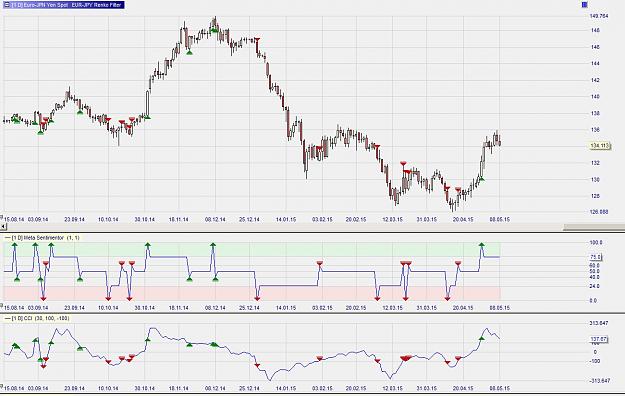Click the 75.0 value tag on the Meta Sentimentor axis

(x=595, y=257)
